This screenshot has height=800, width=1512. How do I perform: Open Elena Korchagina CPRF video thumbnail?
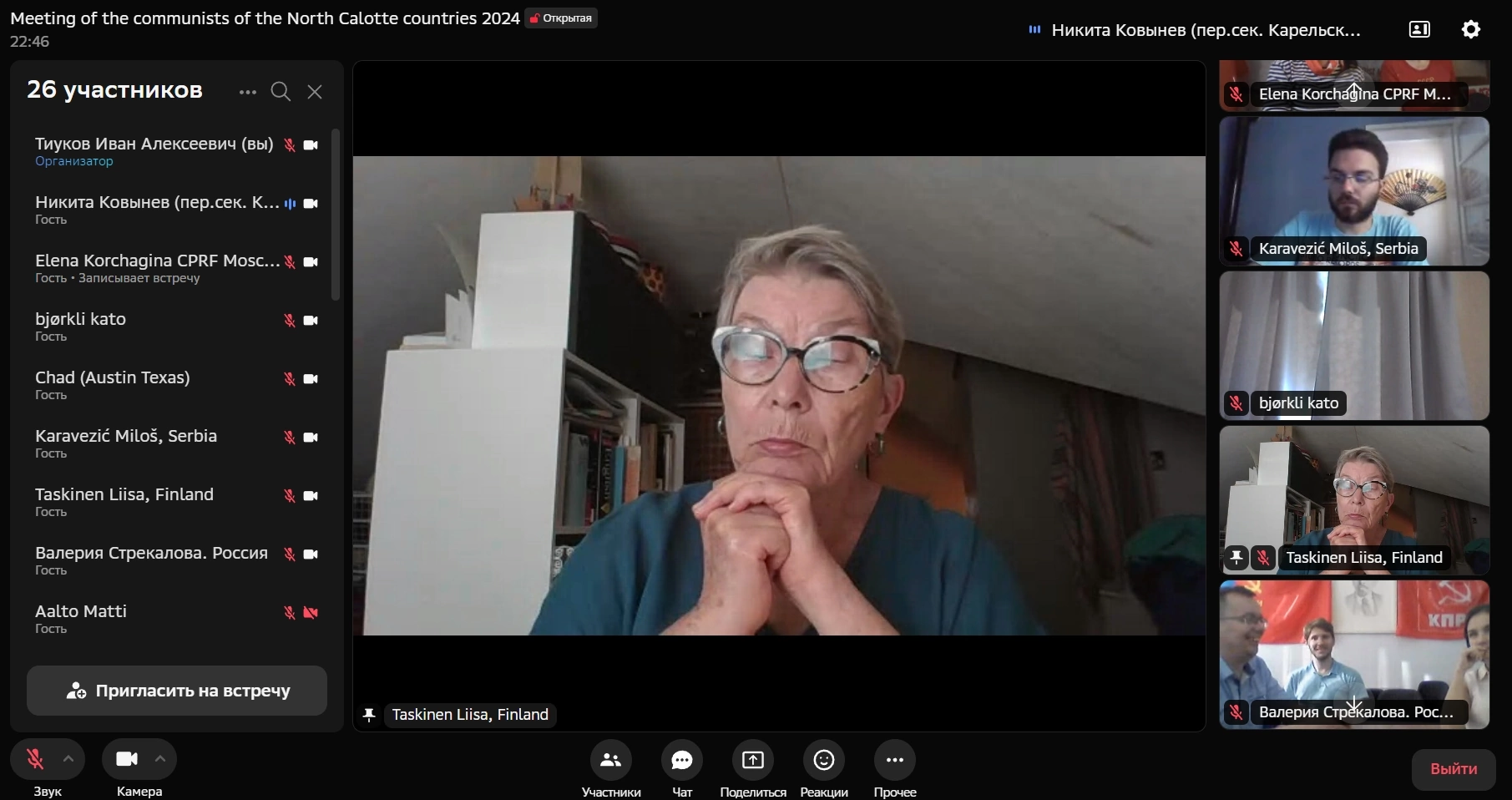(x=1354, y=85)
